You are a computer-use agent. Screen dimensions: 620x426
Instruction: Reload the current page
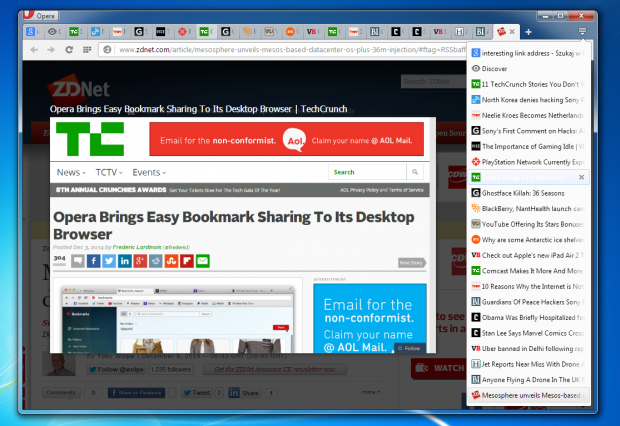(69, 49)
